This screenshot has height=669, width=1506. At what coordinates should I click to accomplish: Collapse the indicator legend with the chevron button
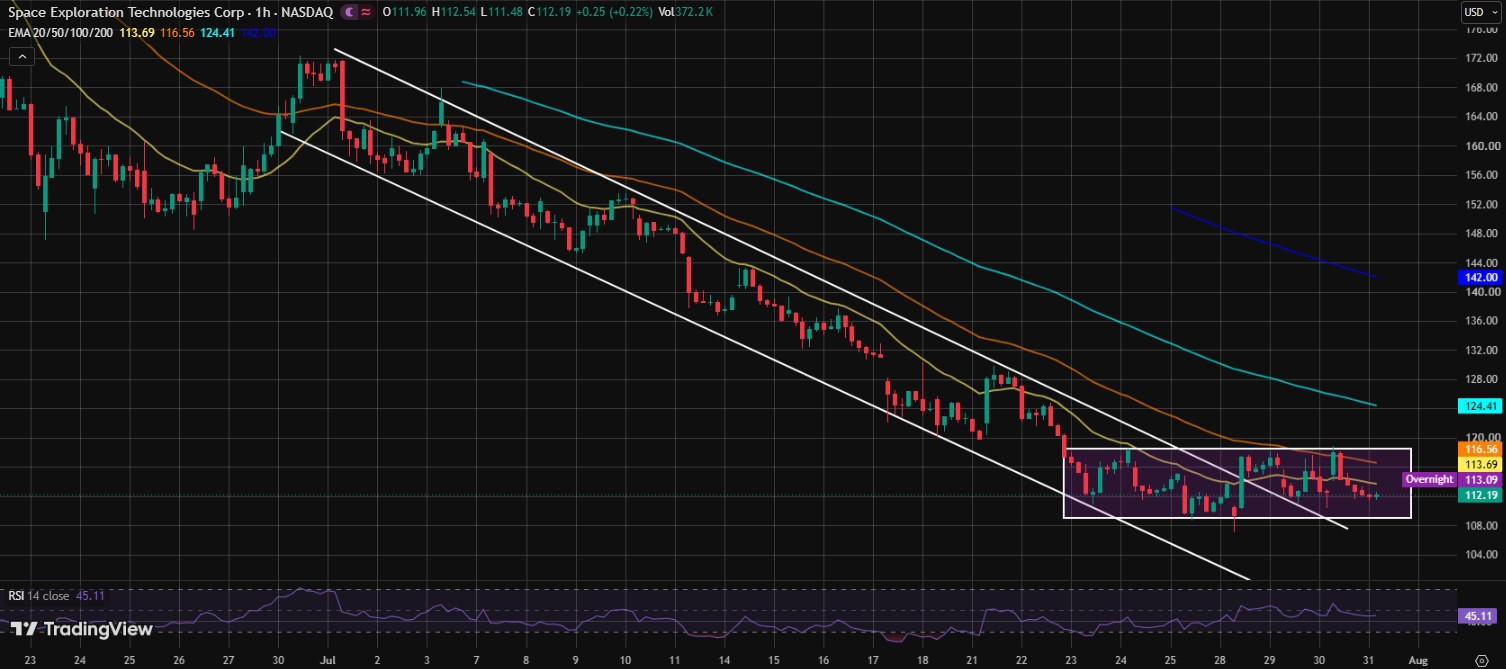pyautogui.click(x=20, y=56)
